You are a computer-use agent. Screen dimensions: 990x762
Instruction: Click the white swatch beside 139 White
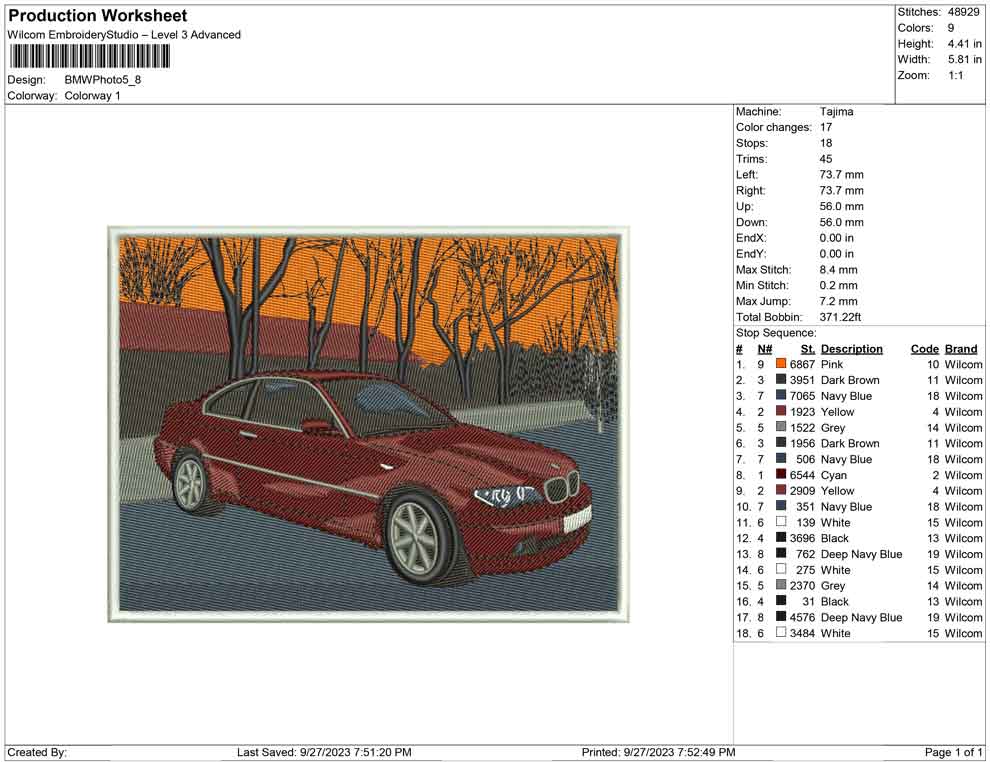[x=781, y=521]
